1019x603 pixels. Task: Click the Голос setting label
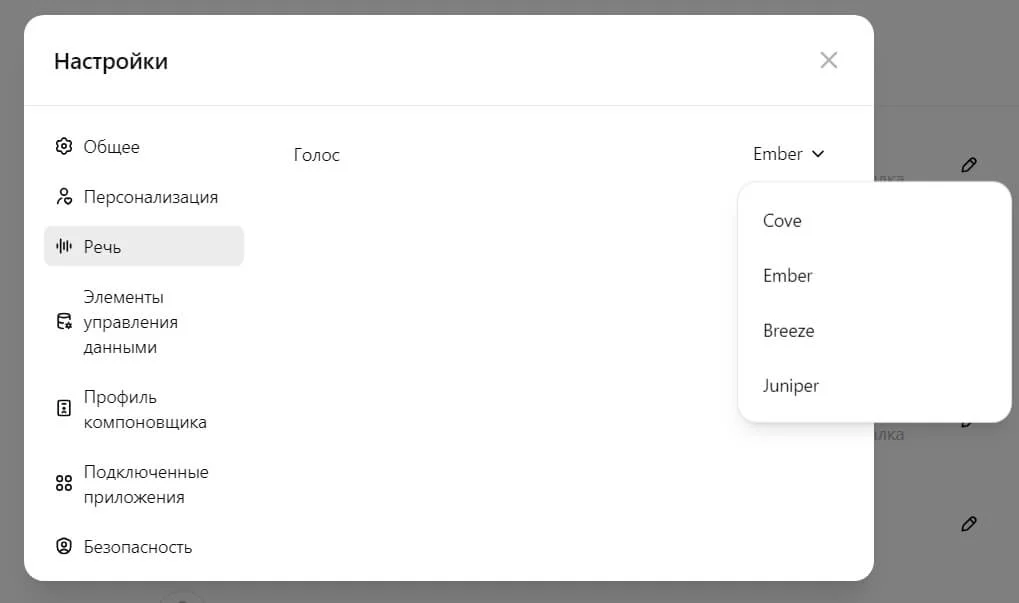coord(317,155)
